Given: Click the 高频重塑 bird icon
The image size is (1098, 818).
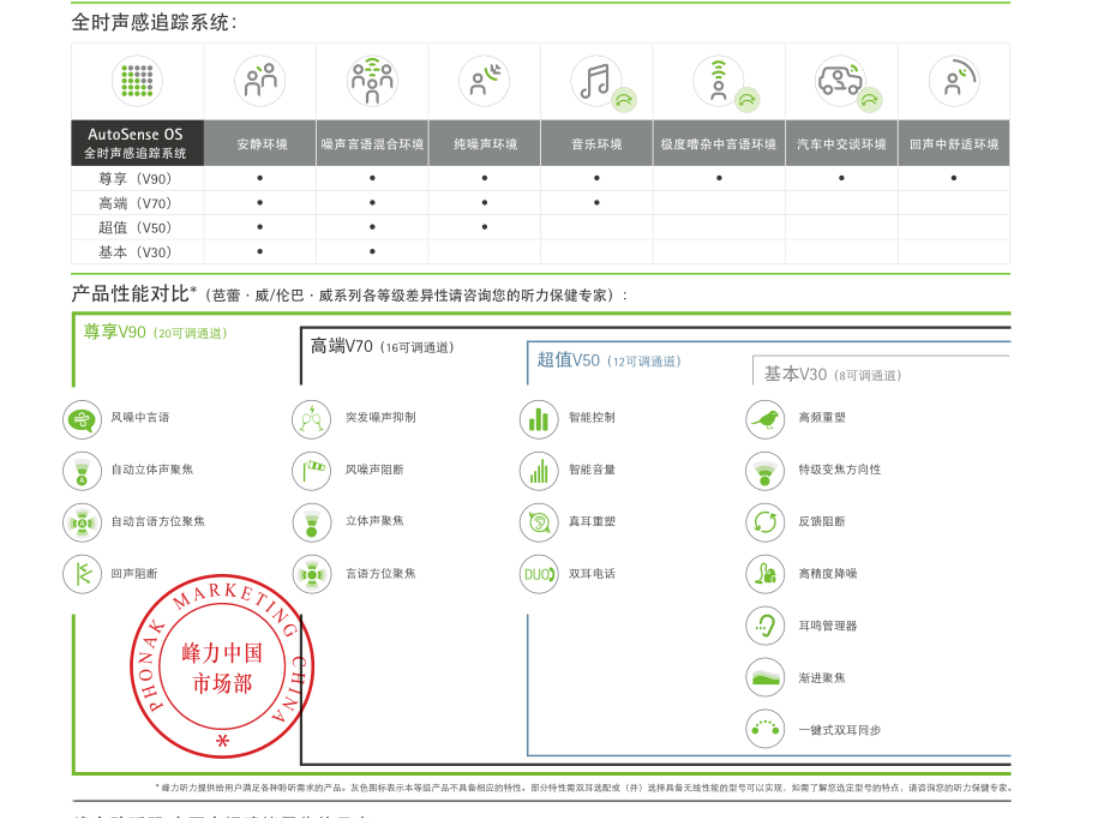Looking at the screenshot, I should 765,420.
